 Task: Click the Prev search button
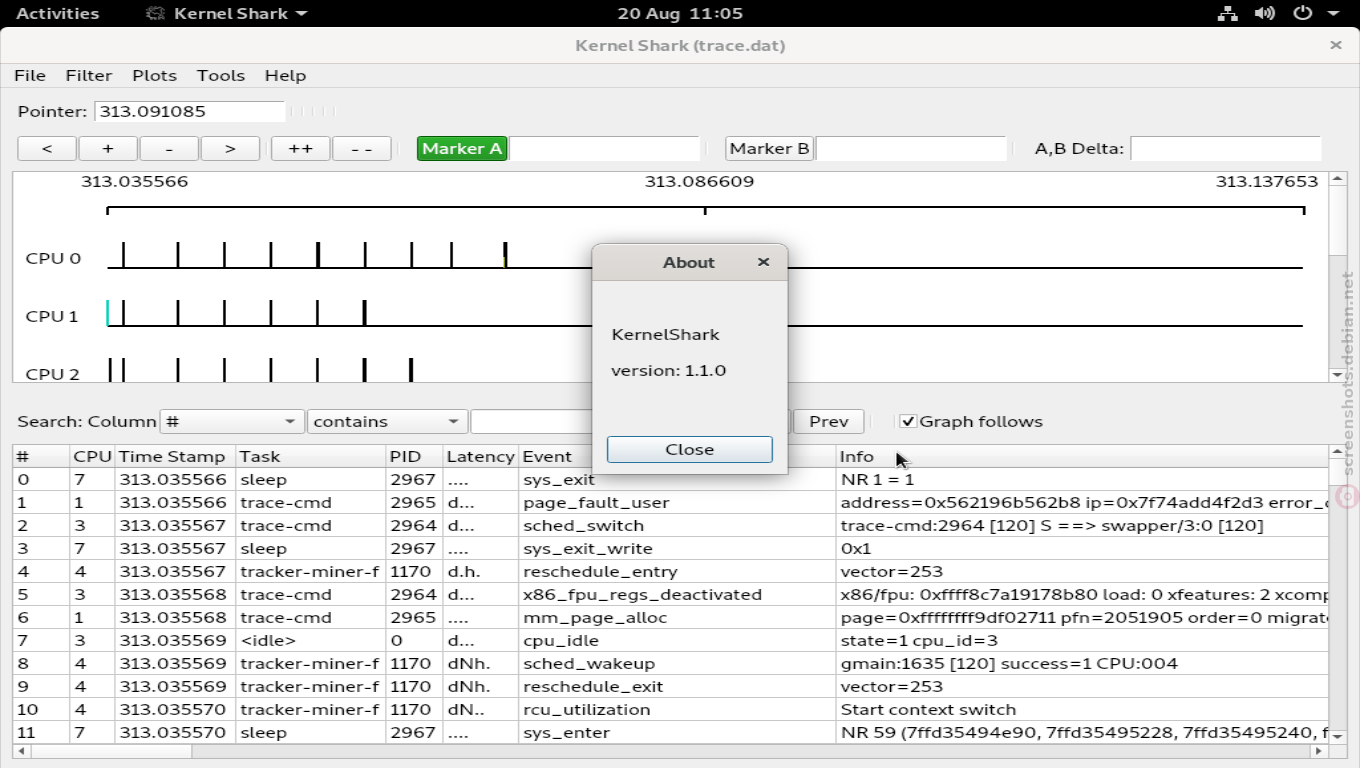(x=829, y=421)
